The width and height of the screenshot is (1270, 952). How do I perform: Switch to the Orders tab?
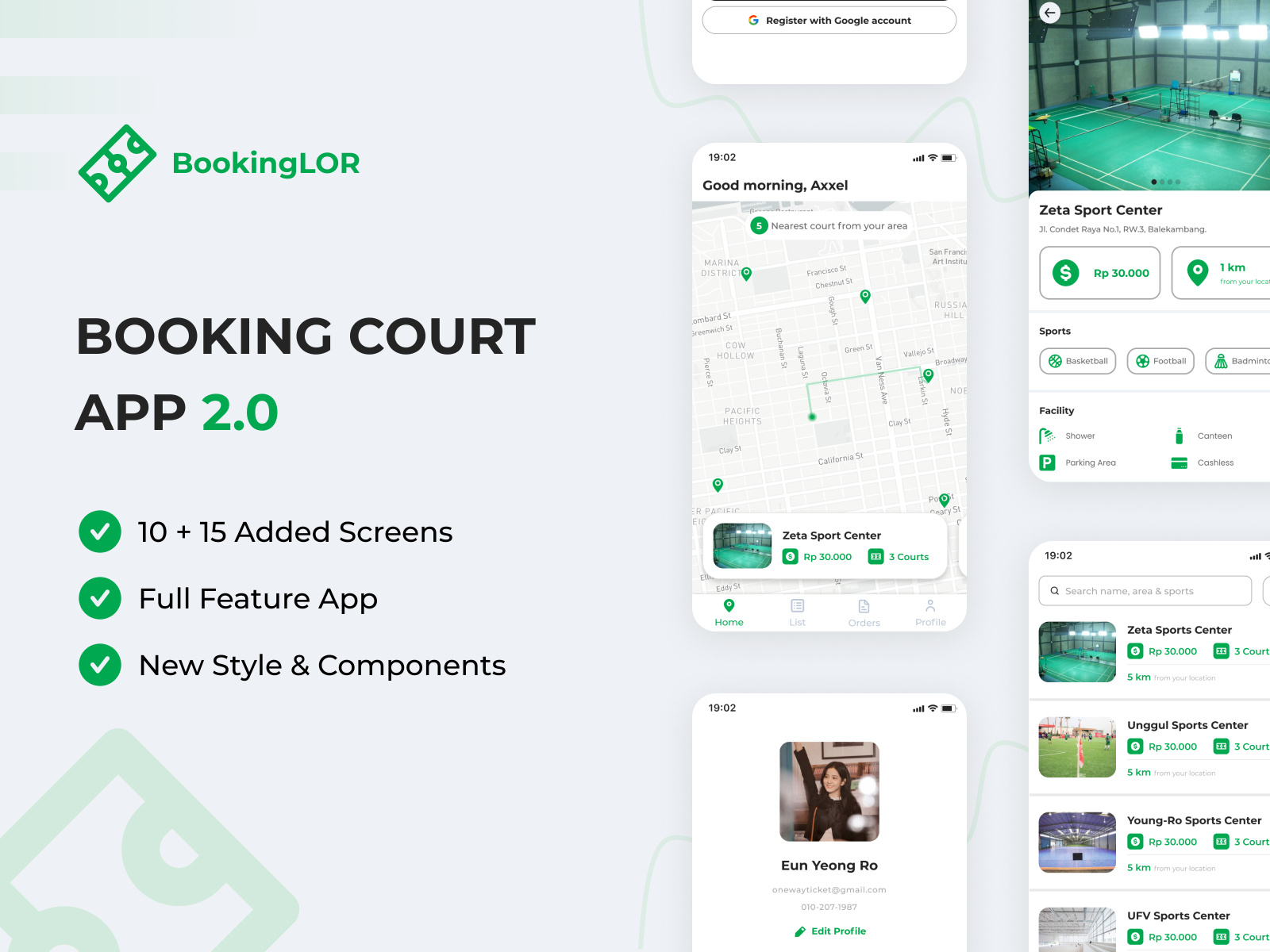[864, 612]
